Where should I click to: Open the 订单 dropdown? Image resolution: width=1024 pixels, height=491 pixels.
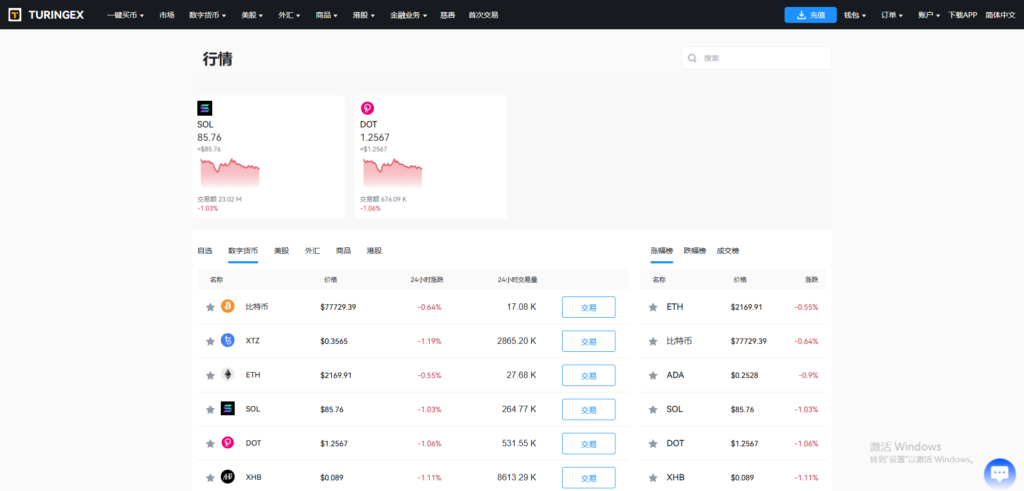(892, 15)
